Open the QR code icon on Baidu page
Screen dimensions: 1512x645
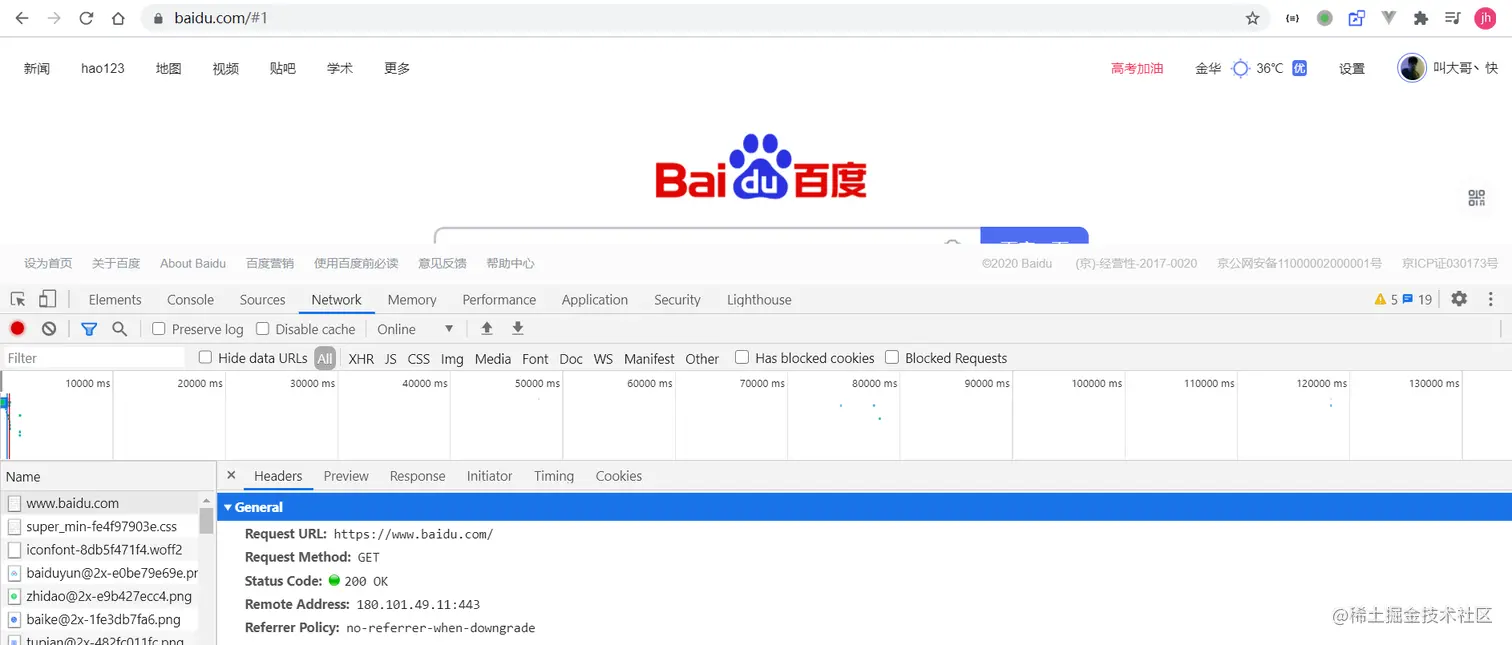[1476, 198]
